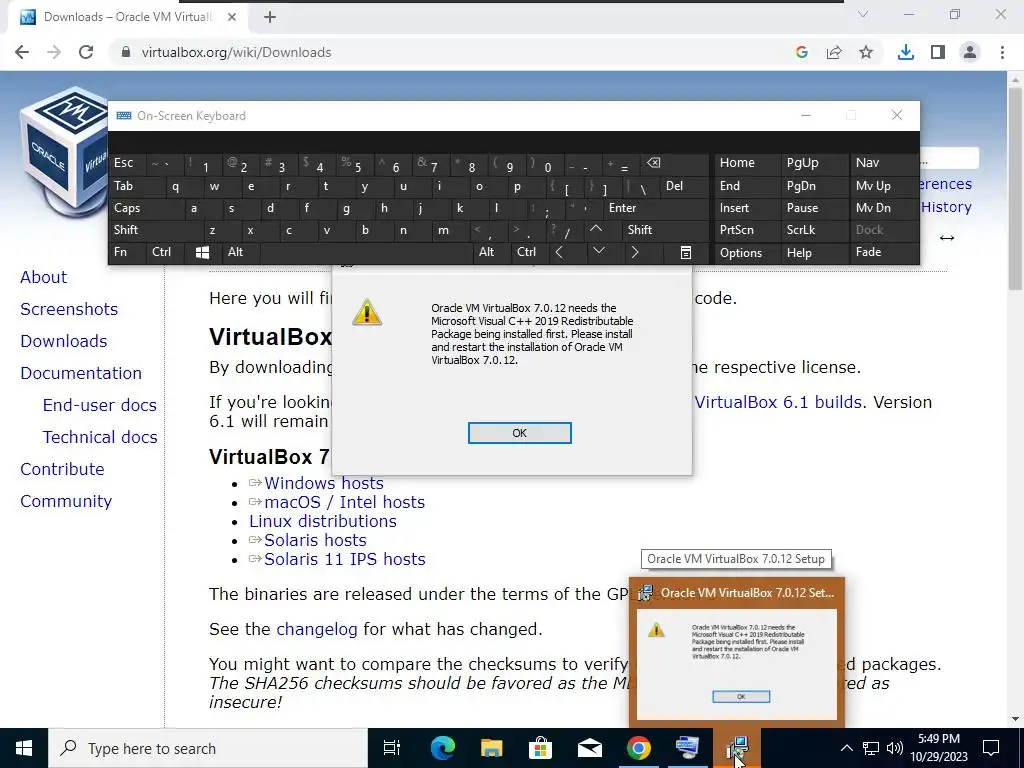Open Task View on taskbar
Image resolution: width=1024 pixels, height=768 pixels.
click(392, 748)
